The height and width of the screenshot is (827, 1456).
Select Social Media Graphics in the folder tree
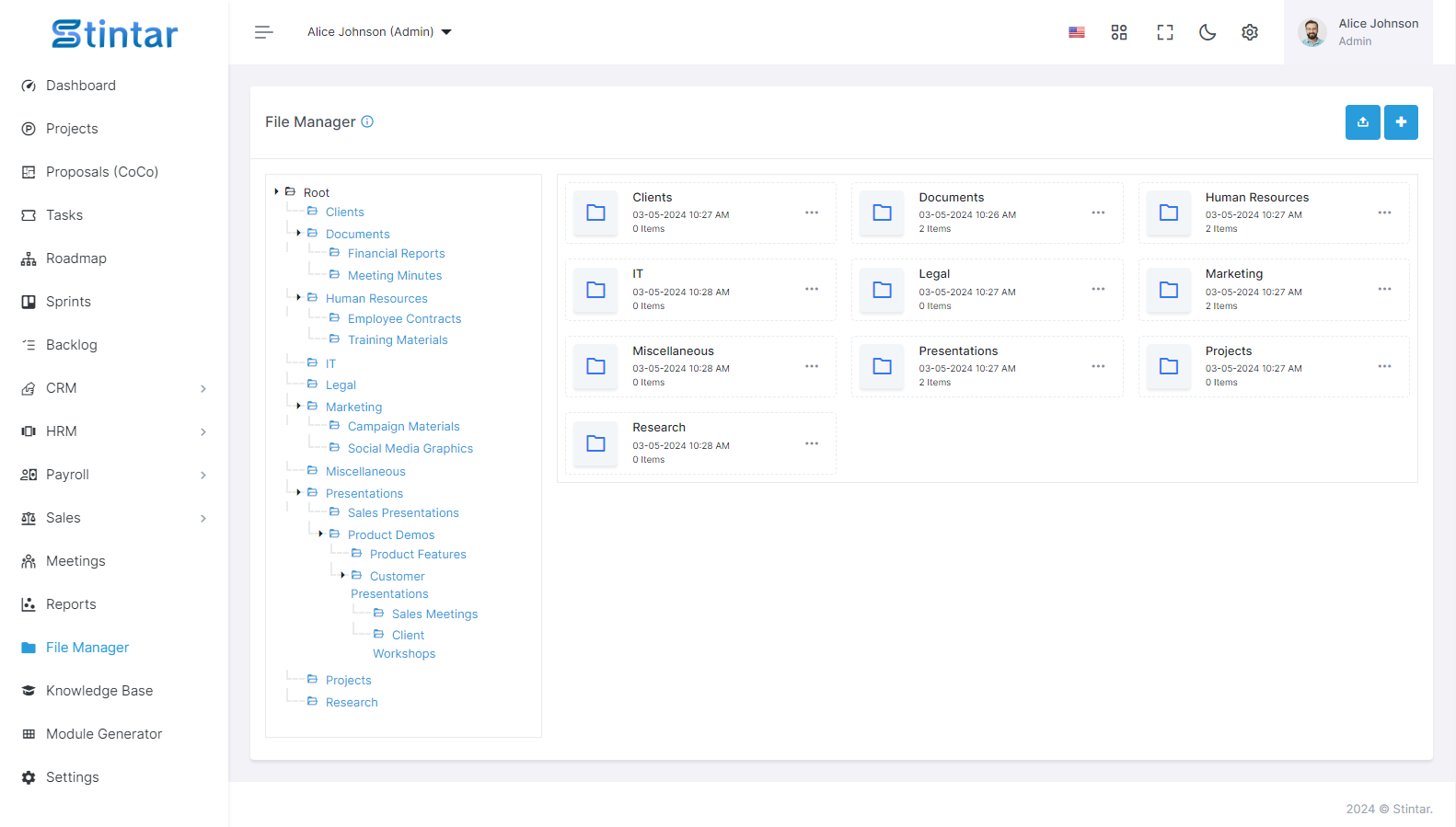click(x=410, y=448)
